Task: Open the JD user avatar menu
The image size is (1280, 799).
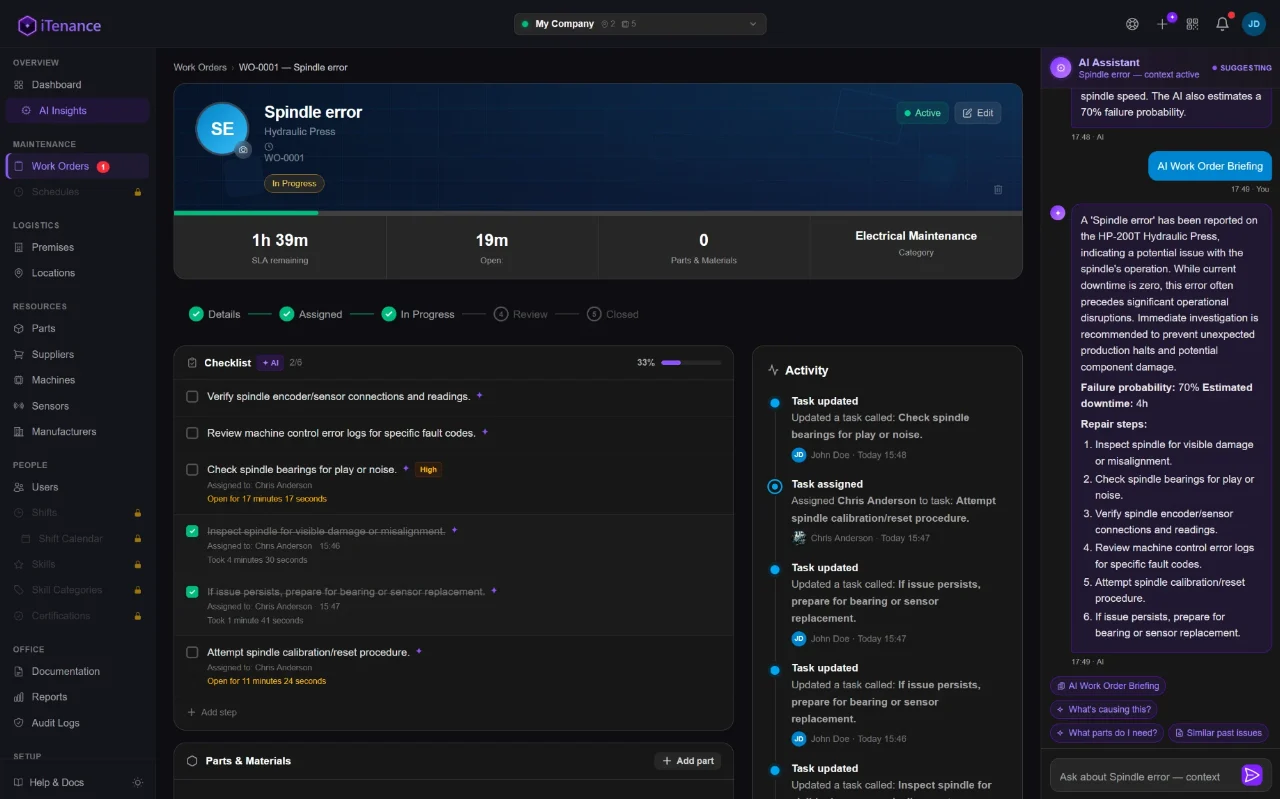Action: (x=1254, y=24)
